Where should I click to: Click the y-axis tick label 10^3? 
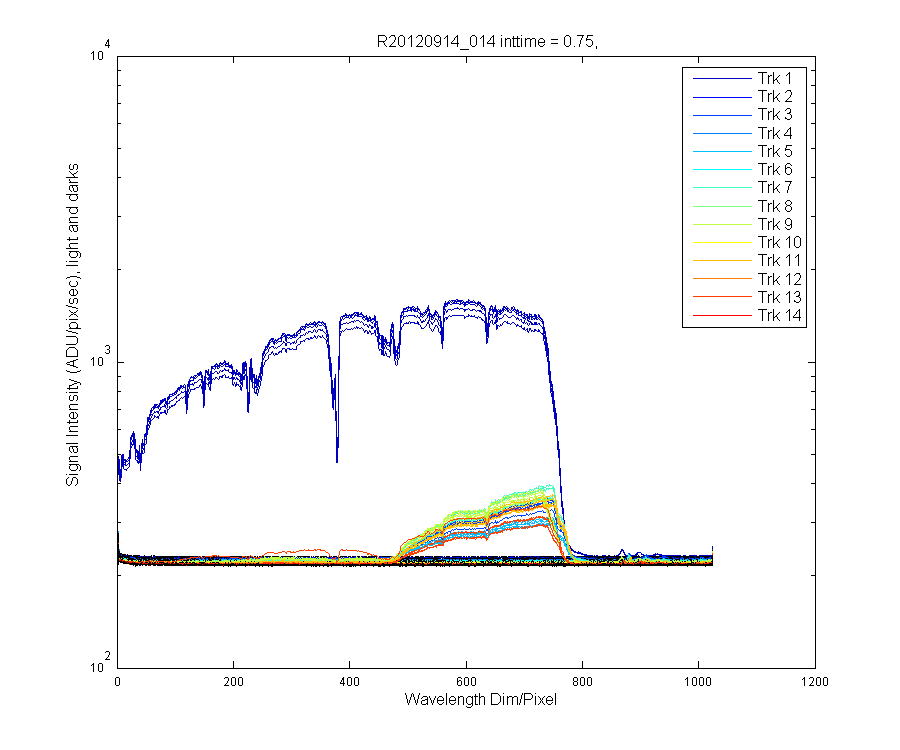pos(100,357)
